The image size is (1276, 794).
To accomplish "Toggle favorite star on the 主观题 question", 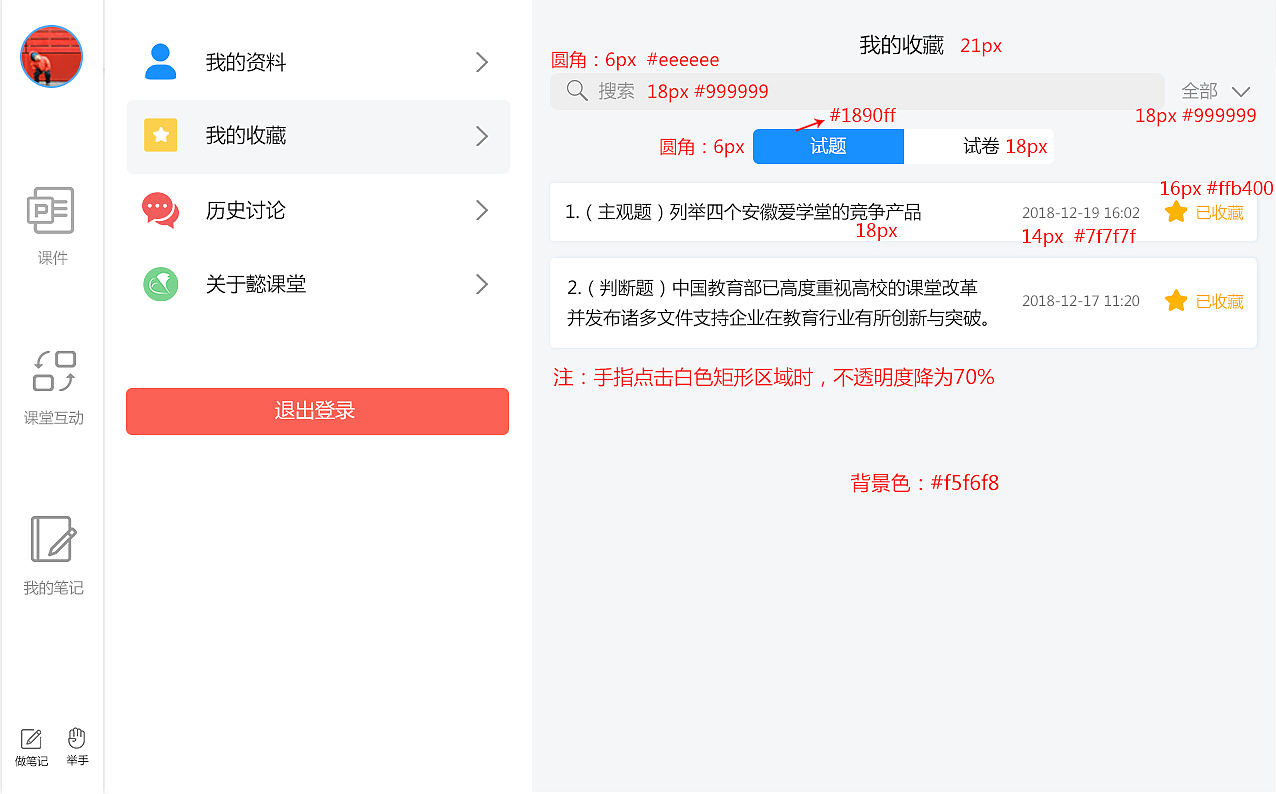I will 1176,212.
